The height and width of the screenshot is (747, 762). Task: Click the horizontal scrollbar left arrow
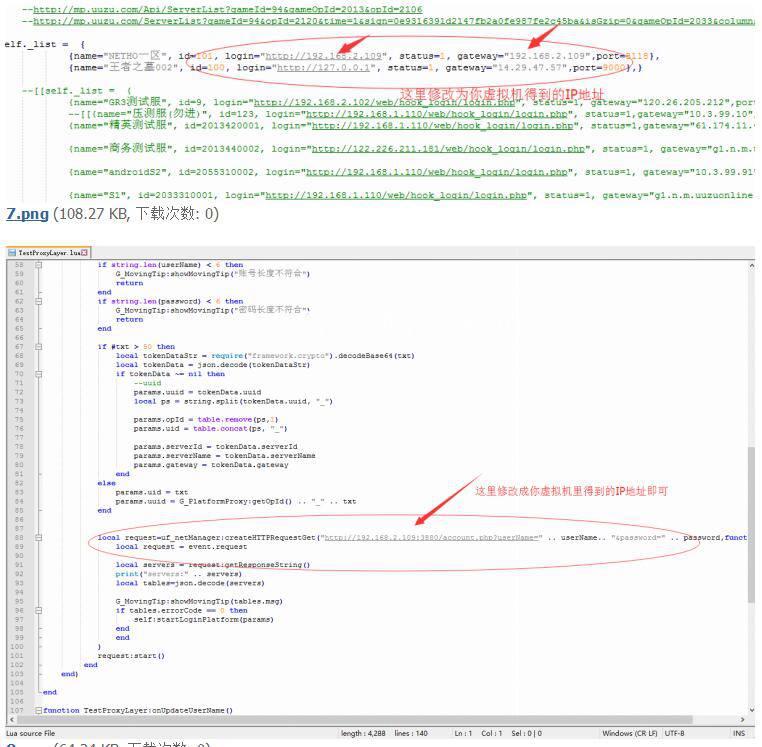(x=12, y=720)
